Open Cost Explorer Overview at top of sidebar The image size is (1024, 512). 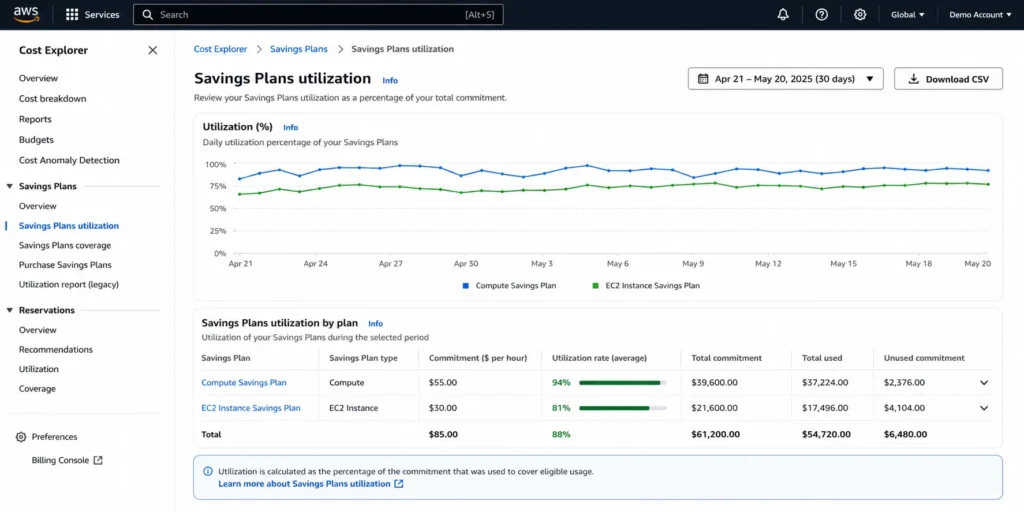click(39, 78)
